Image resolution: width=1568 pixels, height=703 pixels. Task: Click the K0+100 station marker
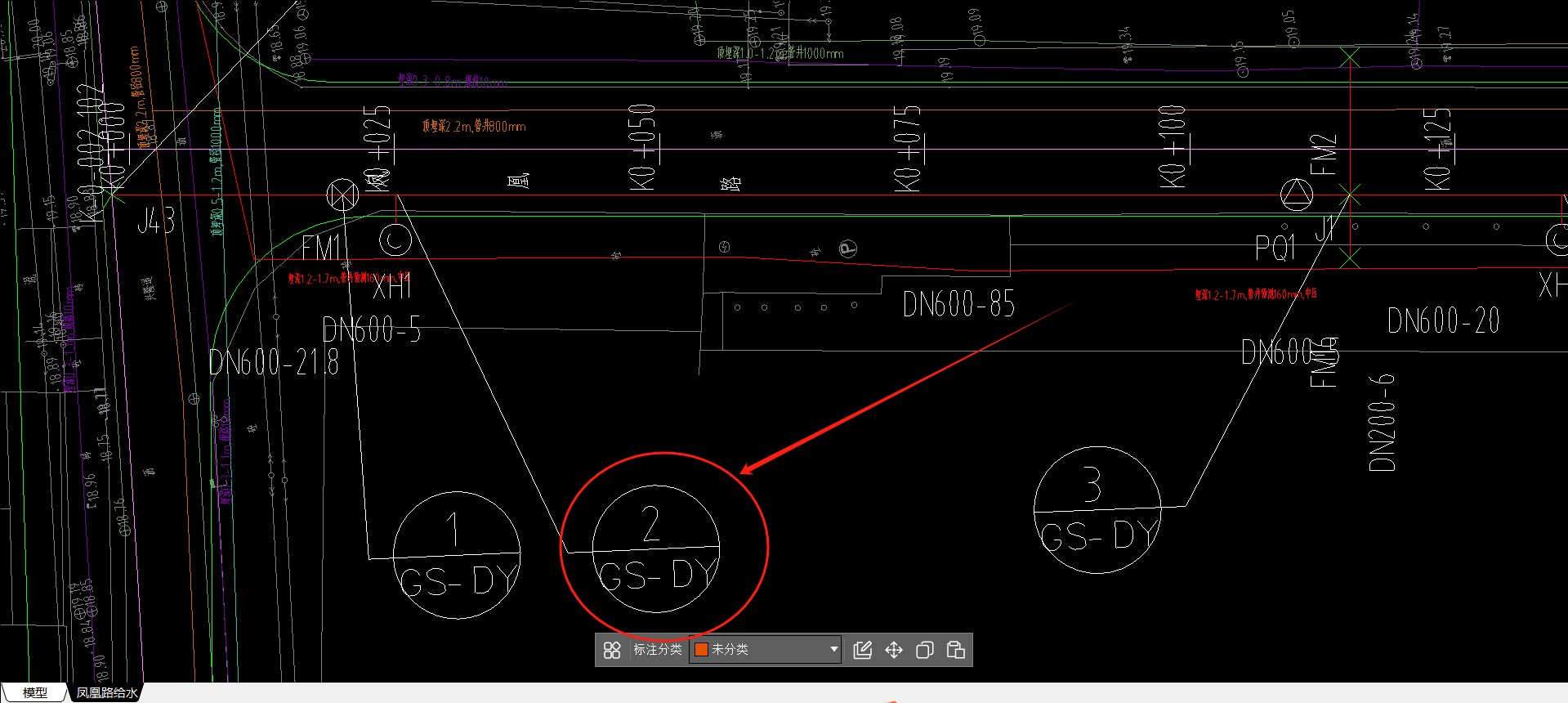tap(1172, 147)
